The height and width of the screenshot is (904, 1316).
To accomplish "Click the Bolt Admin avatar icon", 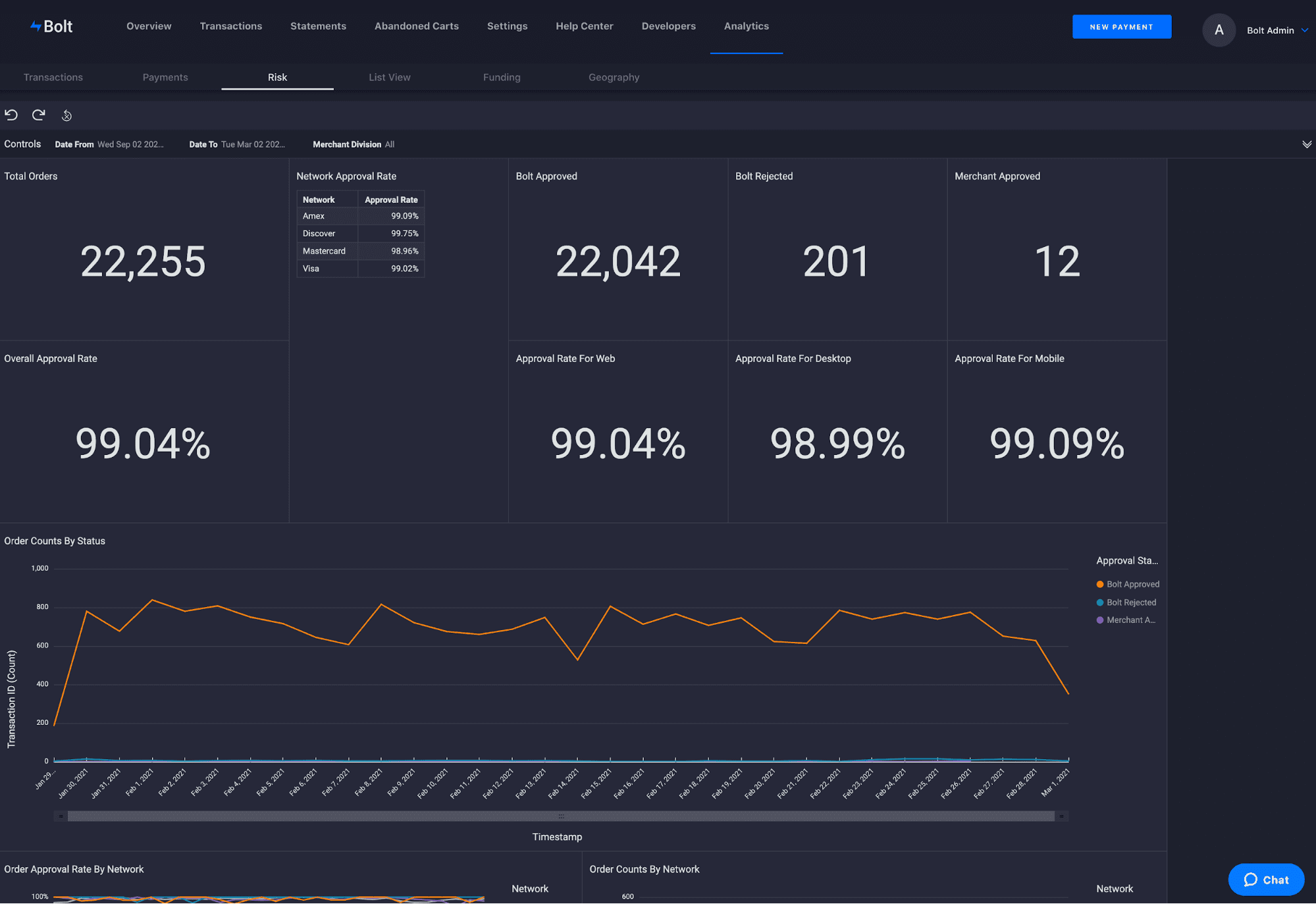I will (1219, 30).
